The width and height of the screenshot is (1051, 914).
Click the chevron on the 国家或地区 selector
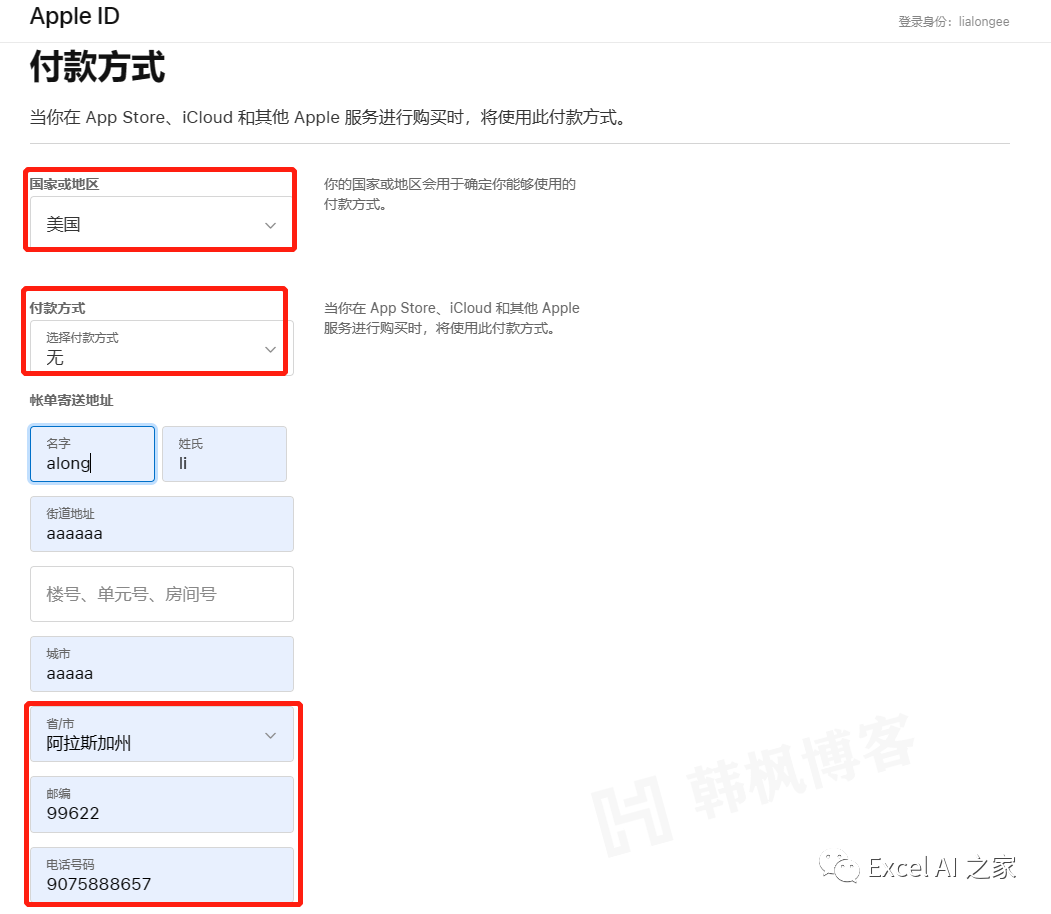pos(270,225)
